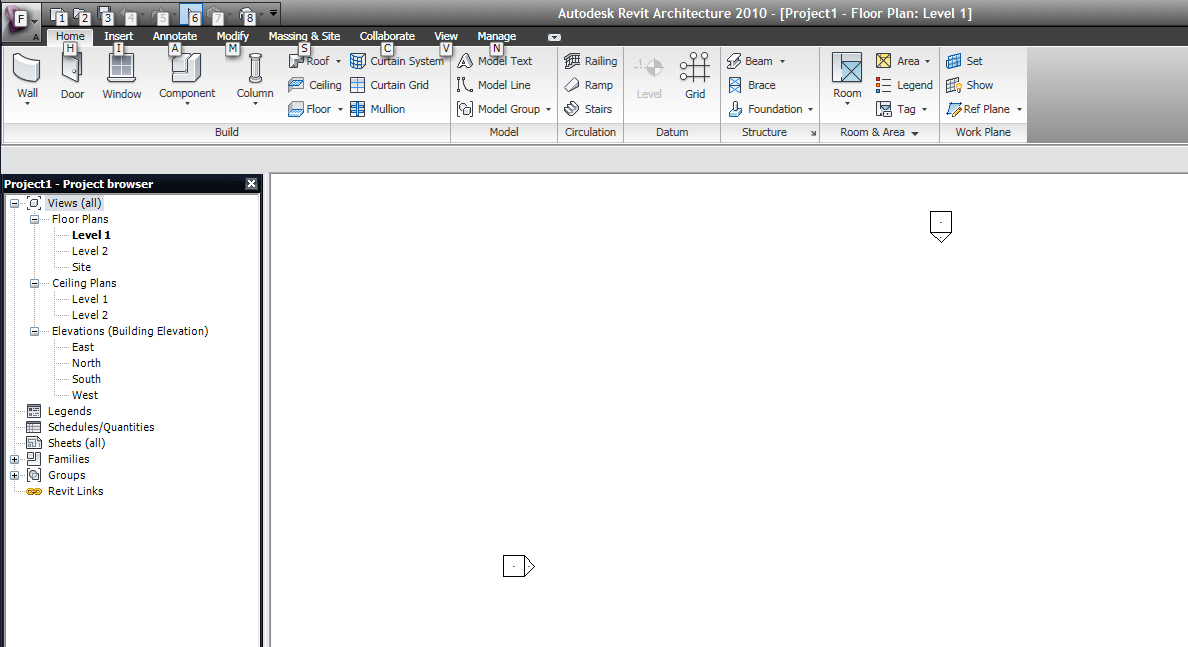Open the Roof dropdown arrow
1188x647 pixels.
(338, 61)
